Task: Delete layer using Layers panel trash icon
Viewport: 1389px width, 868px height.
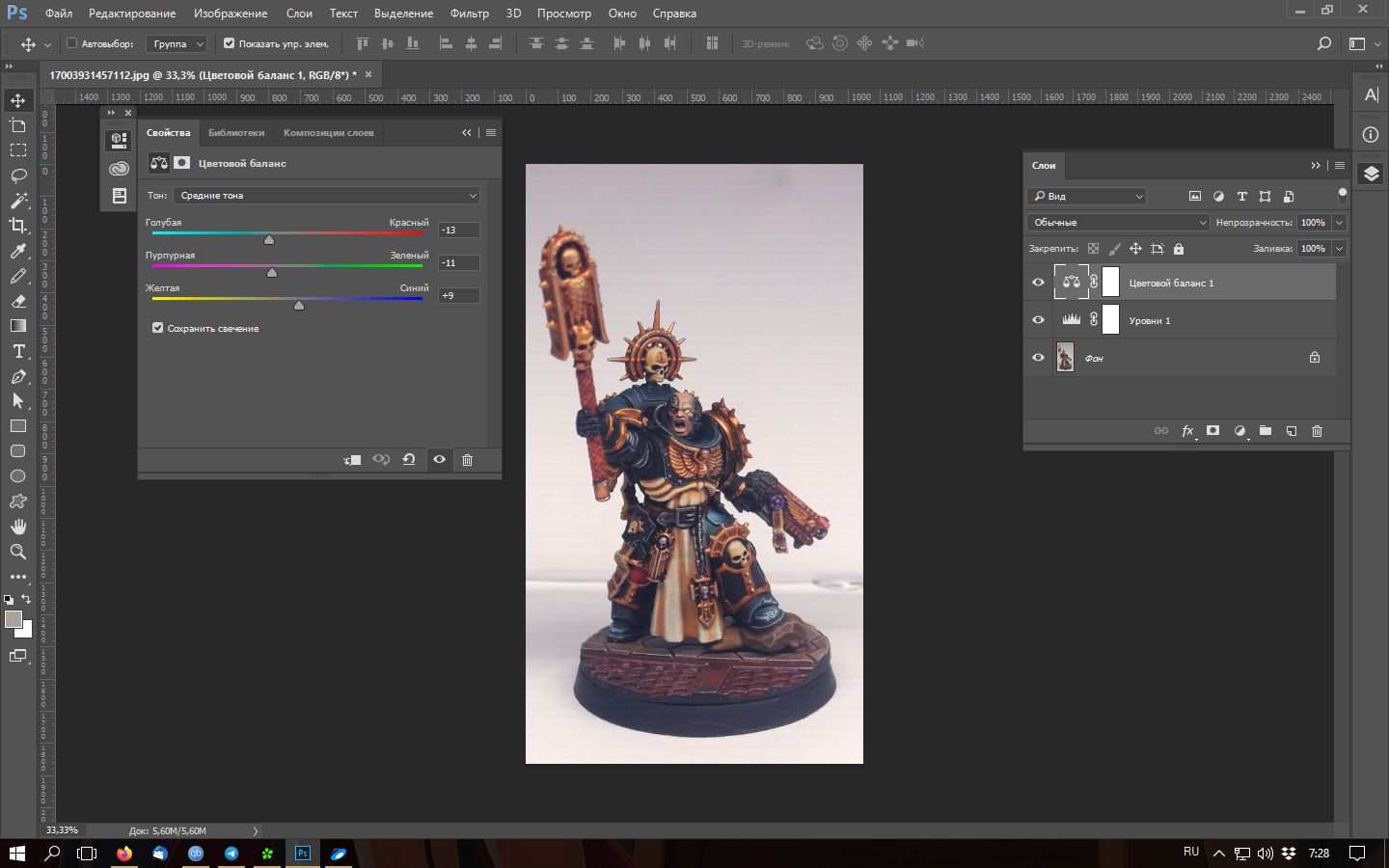Action: 1317,431
